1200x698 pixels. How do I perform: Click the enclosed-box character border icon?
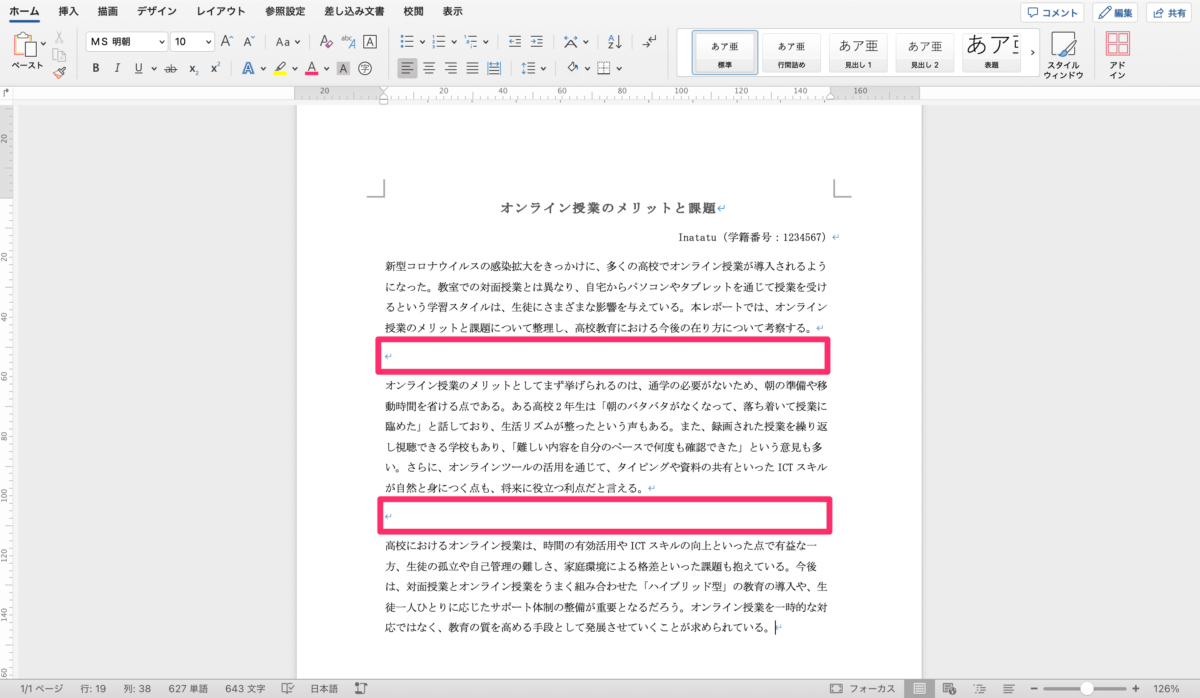(x=370, y=42)
